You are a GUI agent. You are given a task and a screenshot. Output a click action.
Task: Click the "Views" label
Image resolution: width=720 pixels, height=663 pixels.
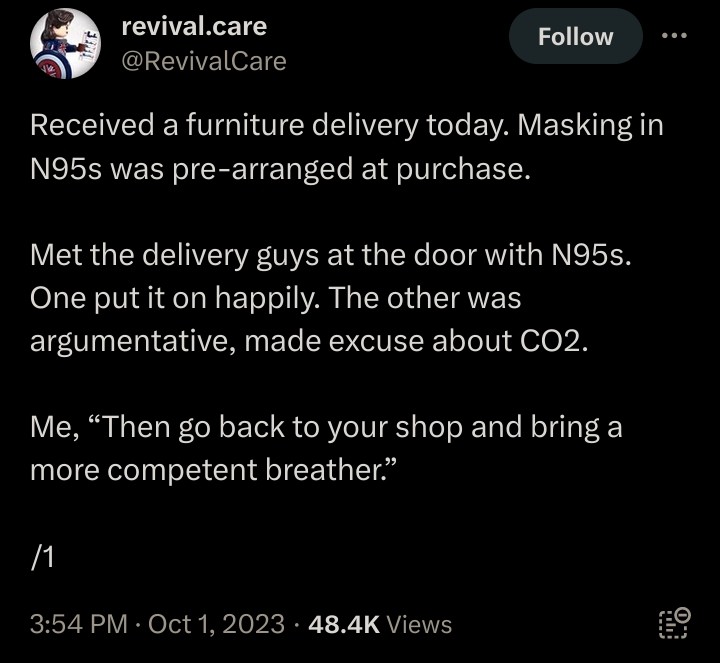point(419,624)
